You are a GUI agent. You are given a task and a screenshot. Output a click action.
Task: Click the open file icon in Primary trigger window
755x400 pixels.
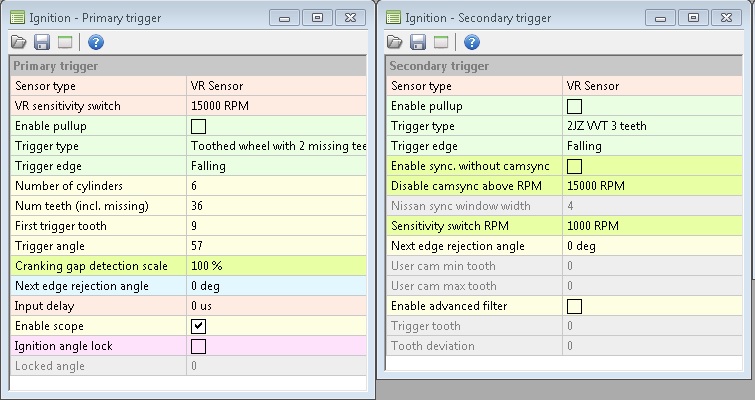19,42
